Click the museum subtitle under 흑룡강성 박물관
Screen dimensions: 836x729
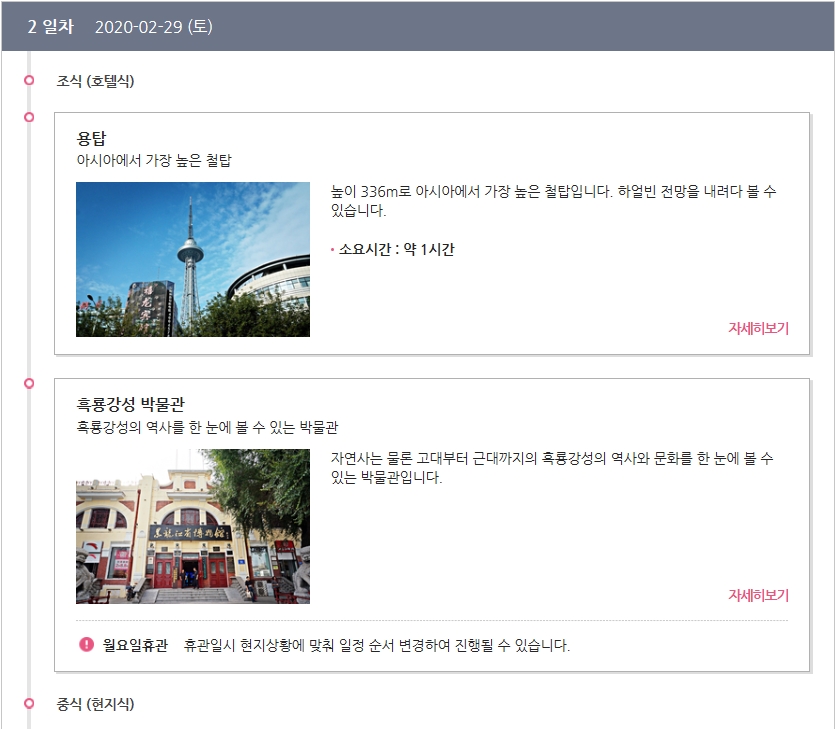coord(207,427)
